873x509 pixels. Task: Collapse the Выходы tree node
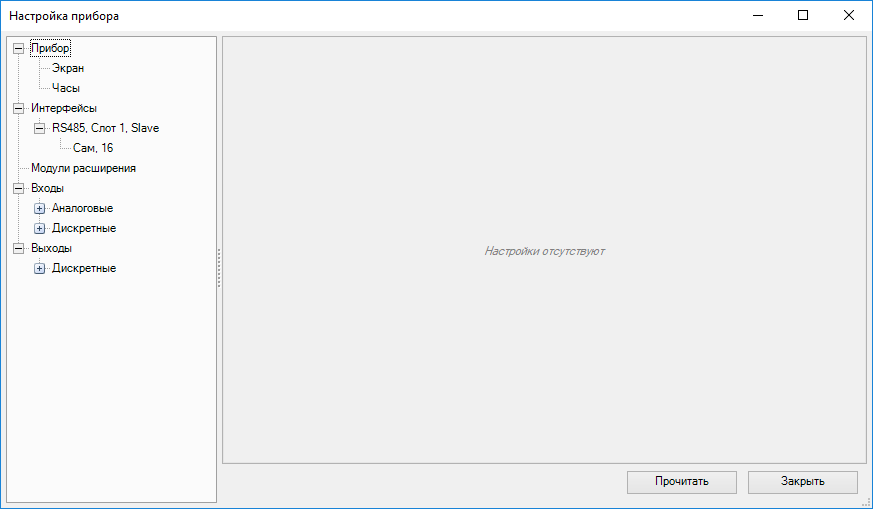click(x=19, y=248)
